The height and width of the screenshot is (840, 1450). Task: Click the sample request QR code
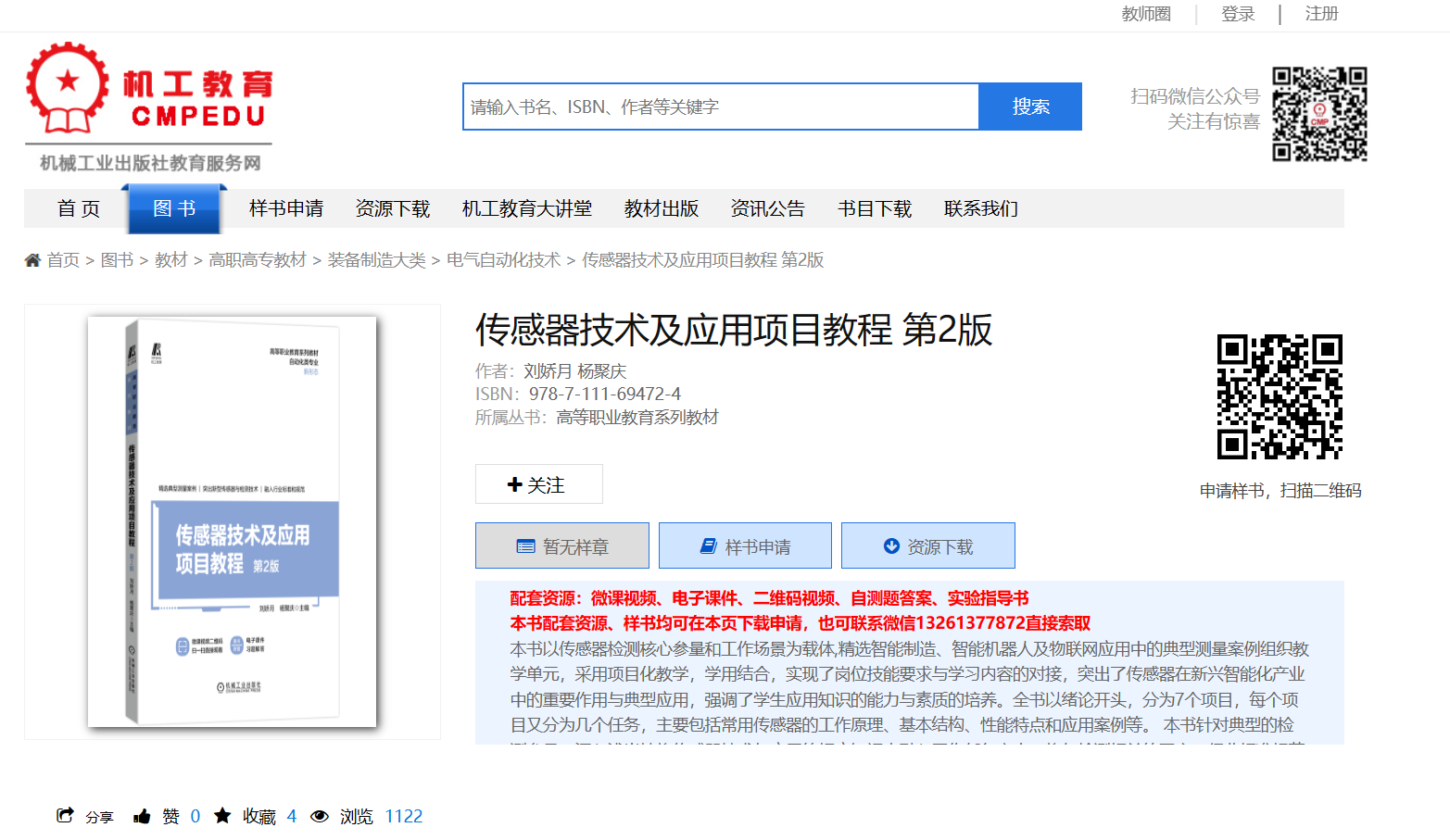coord(1280,396)
